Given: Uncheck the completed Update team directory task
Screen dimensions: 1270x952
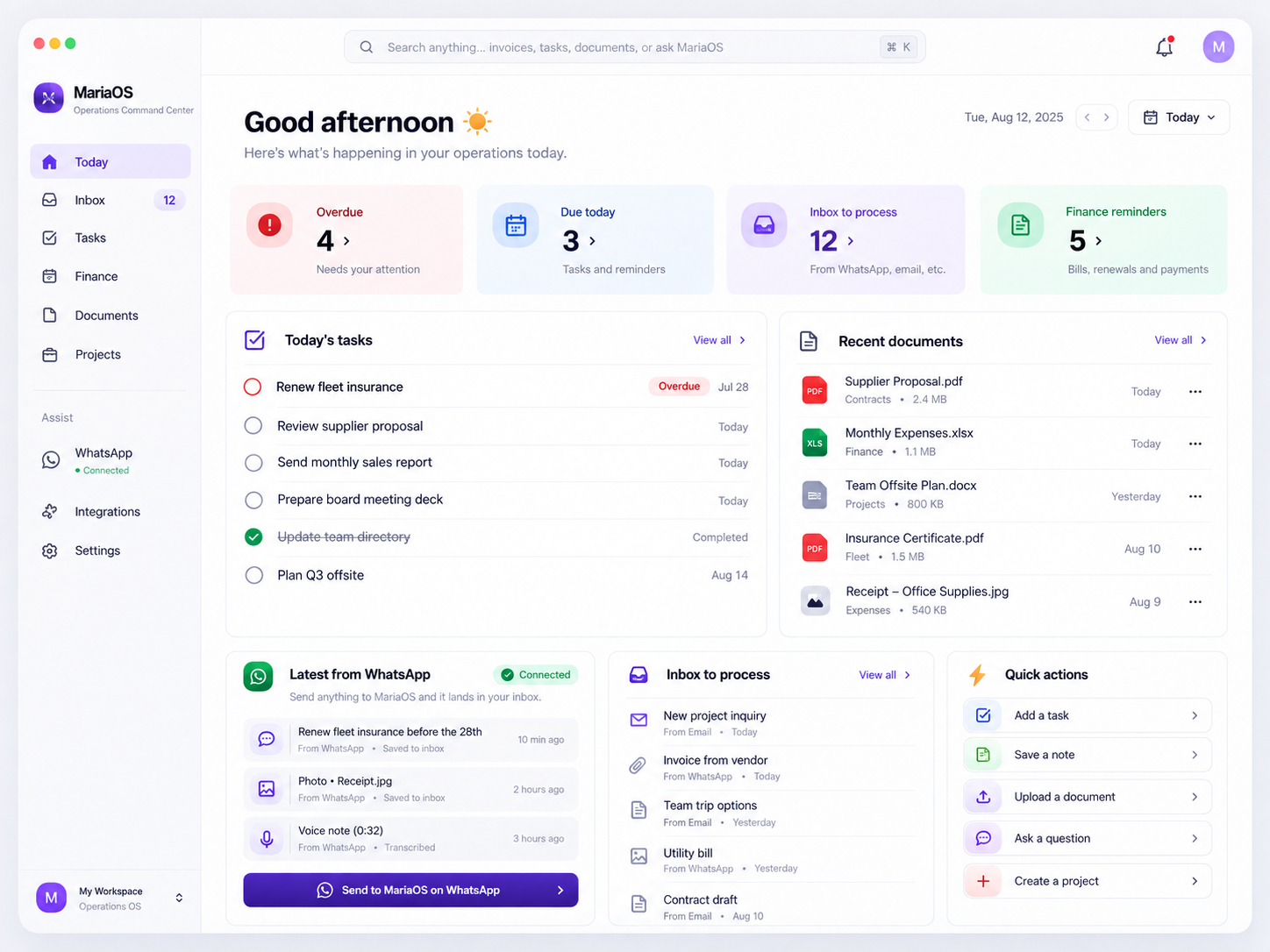Looking at the screenshot, I should [253, 536].
